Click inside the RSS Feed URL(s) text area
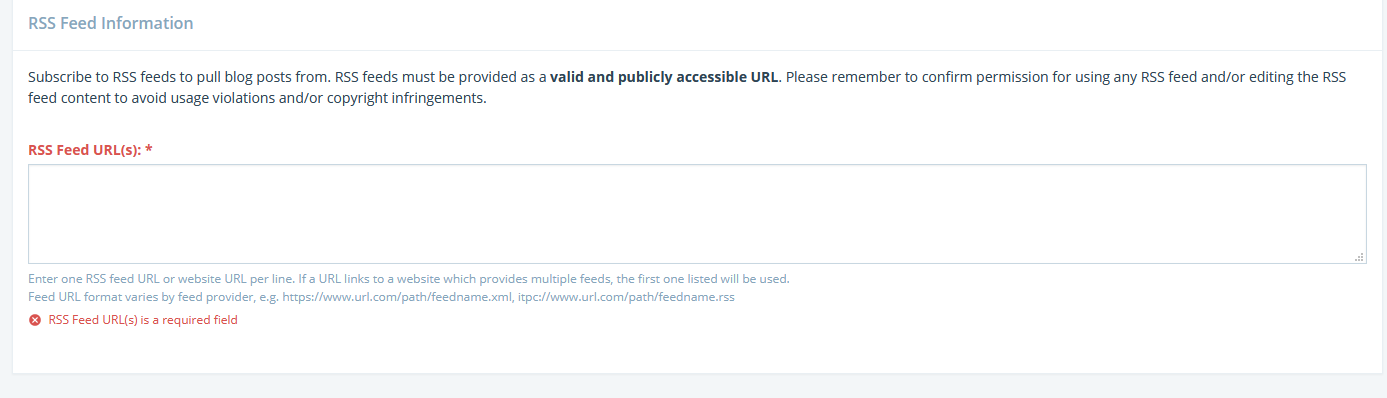This screenshot has height=398, width=1387. [697, 214]
